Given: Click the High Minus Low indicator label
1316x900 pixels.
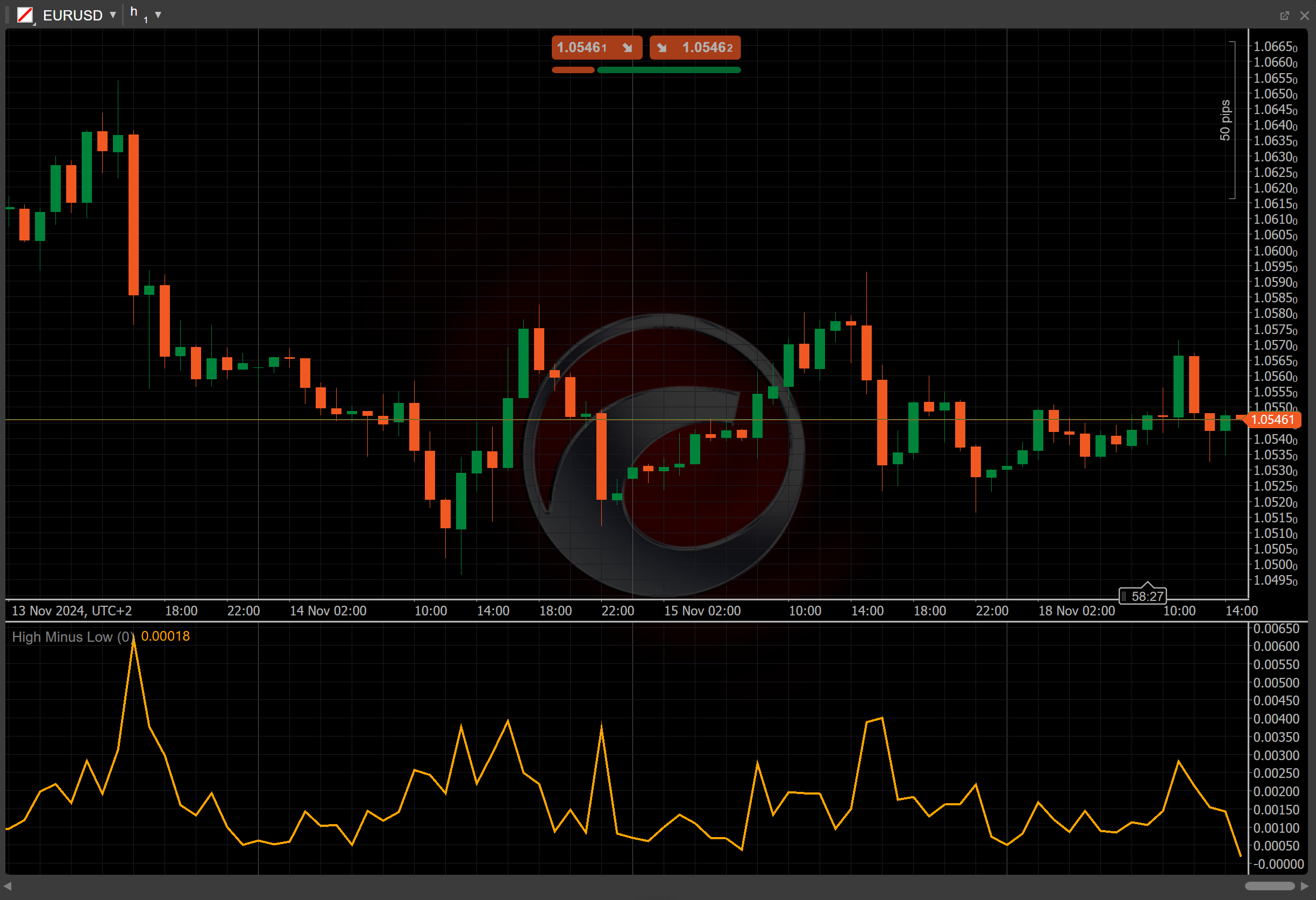Looking at the screenshot, I should click(x=73, y=636).
